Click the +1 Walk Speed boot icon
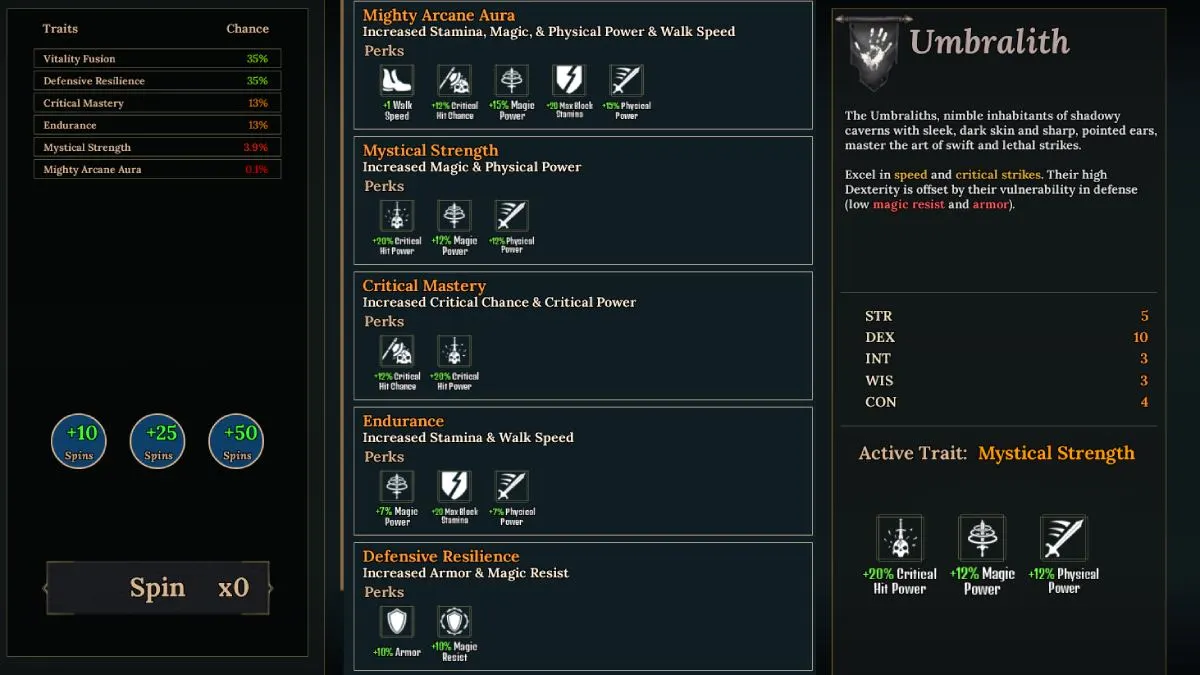1200x675 pixels. [x=397, y=81]
